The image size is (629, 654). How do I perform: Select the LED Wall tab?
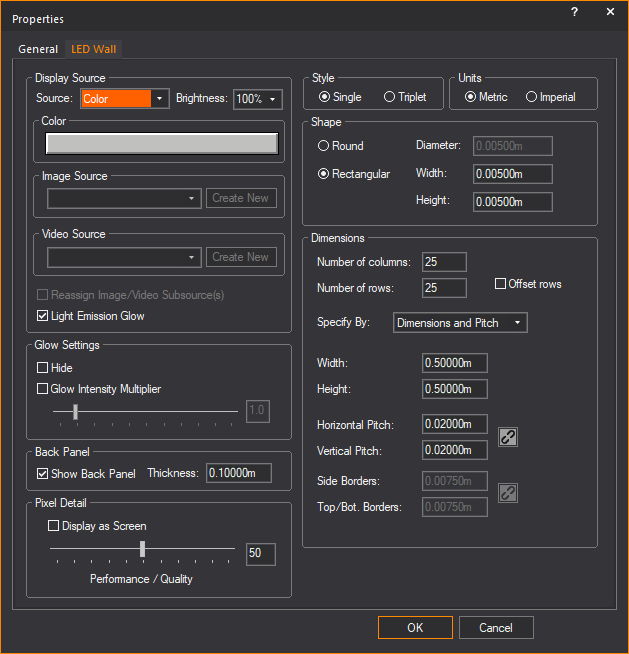pos(95,49)
